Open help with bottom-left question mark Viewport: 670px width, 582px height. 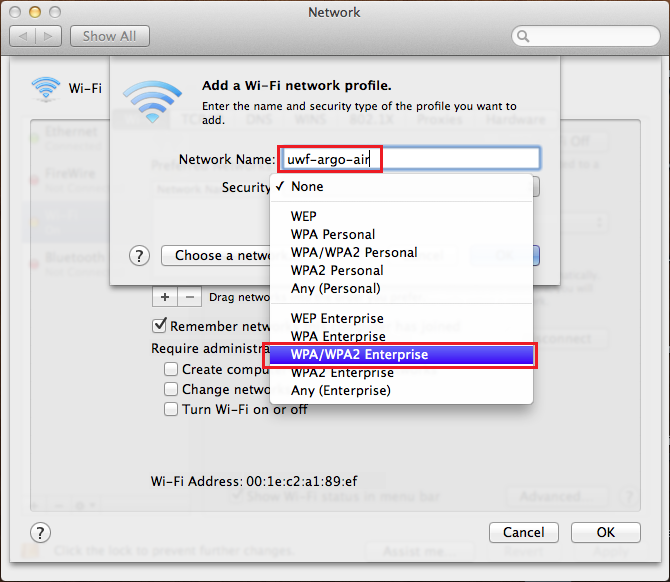(41, 533)
